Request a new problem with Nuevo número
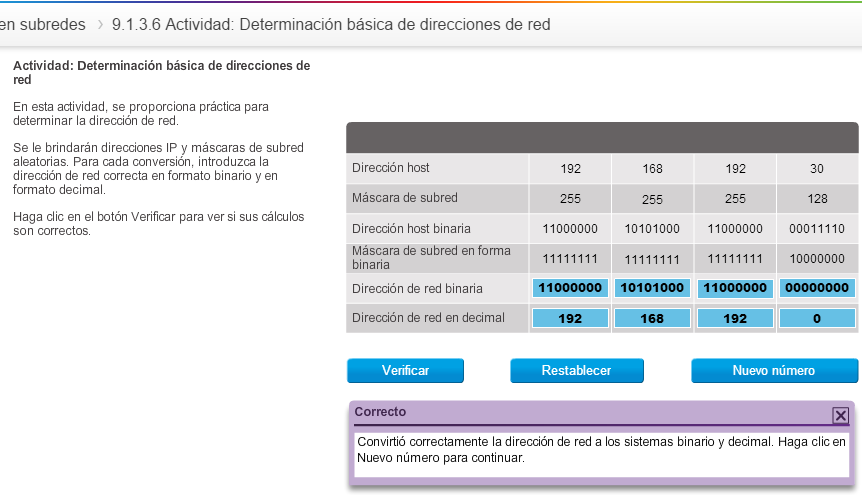Viewport: 862px width, 495px height. point(774,370)
